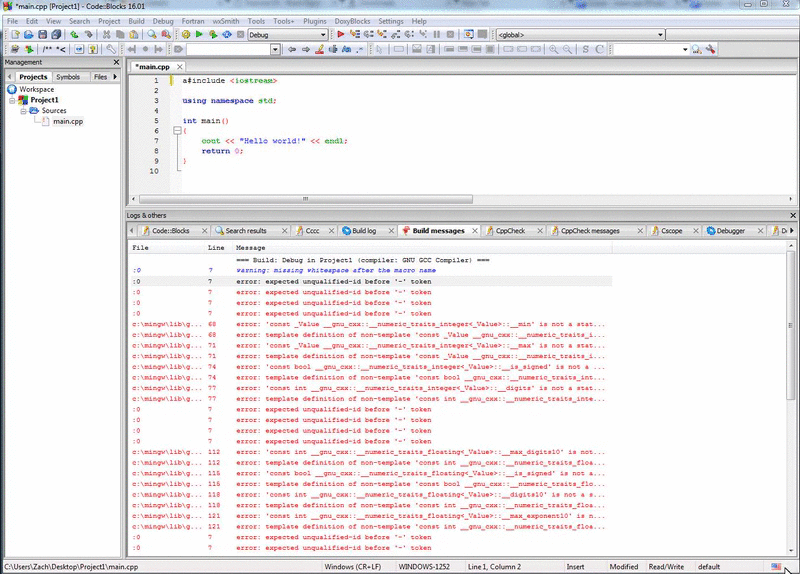Image resolution: width=800 pixels, height=574 pixels.
Task: Click the line 68 '__min' error message row
Action: click(x=371, y=324)
